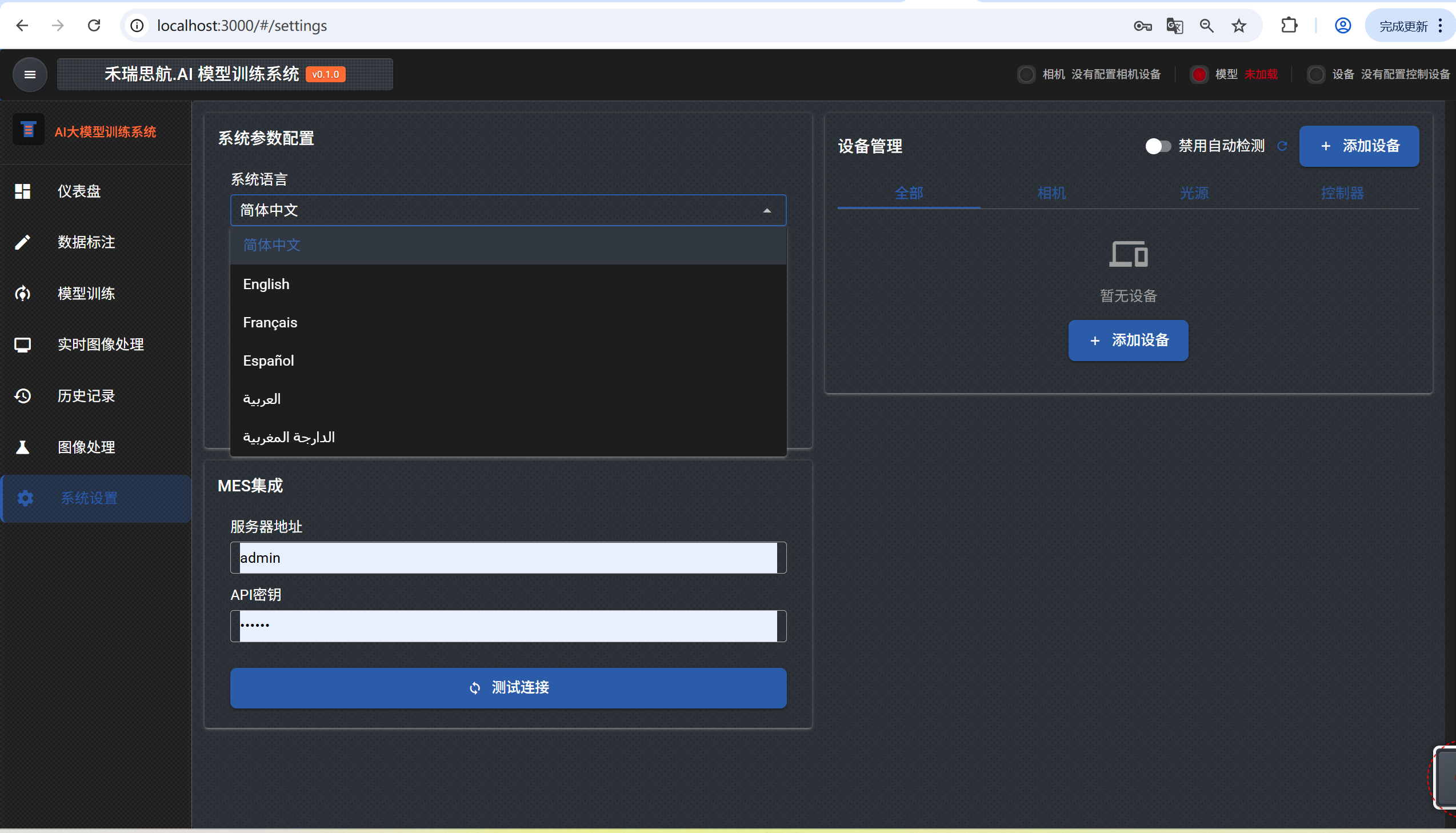The width and height of the screenshot is (1456, 833).
Task: Switch to 控制器 devices tab
Action: click(x=1342, y=193)
